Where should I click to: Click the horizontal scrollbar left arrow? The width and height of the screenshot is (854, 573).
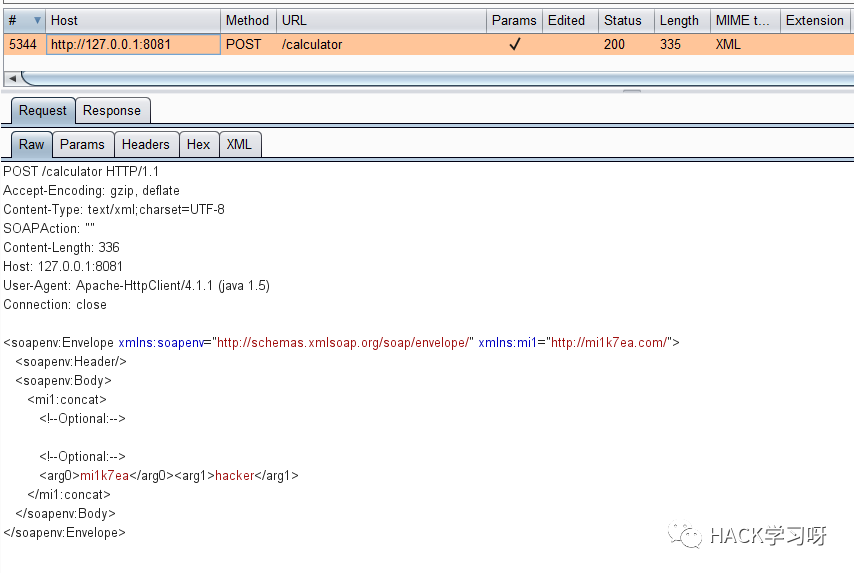(12, 78)
